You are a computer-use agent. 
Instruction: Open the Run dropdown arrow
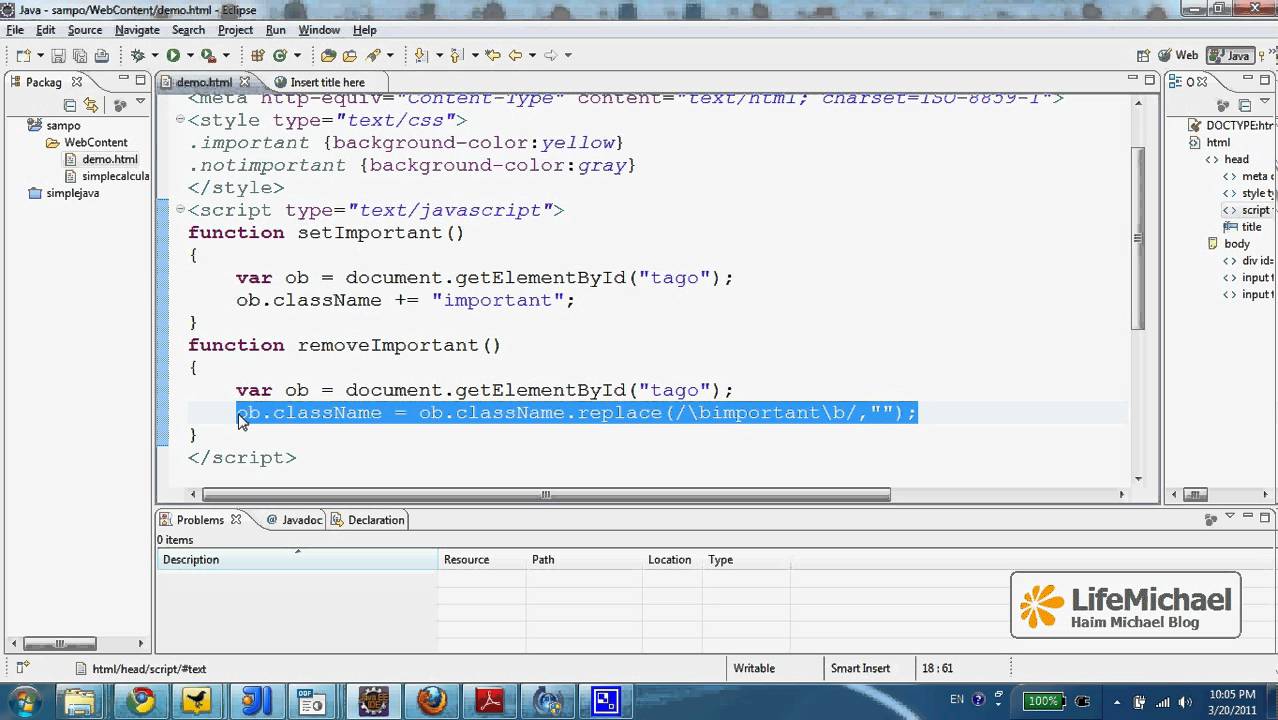[189, 56]
